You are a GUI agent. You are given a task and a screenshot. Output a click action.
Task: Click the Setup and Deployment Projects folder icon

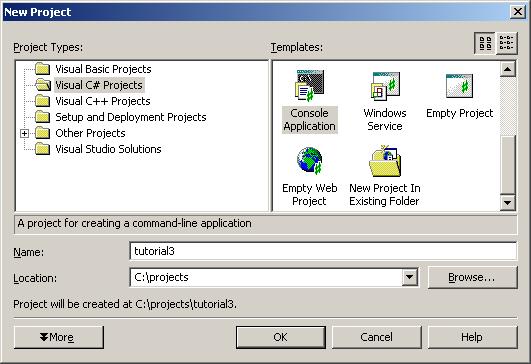[x=43, y=117]
